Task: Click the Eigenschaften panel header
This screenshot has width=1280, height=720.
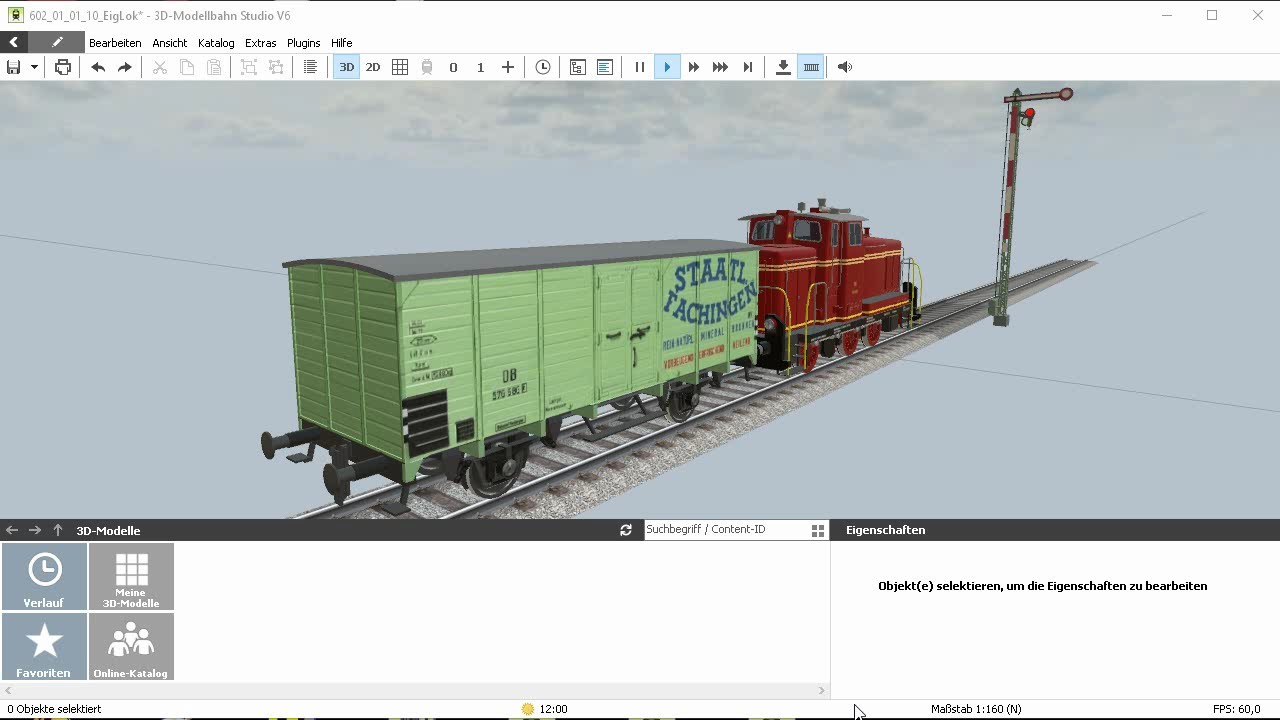Action: click(1055, 530)
